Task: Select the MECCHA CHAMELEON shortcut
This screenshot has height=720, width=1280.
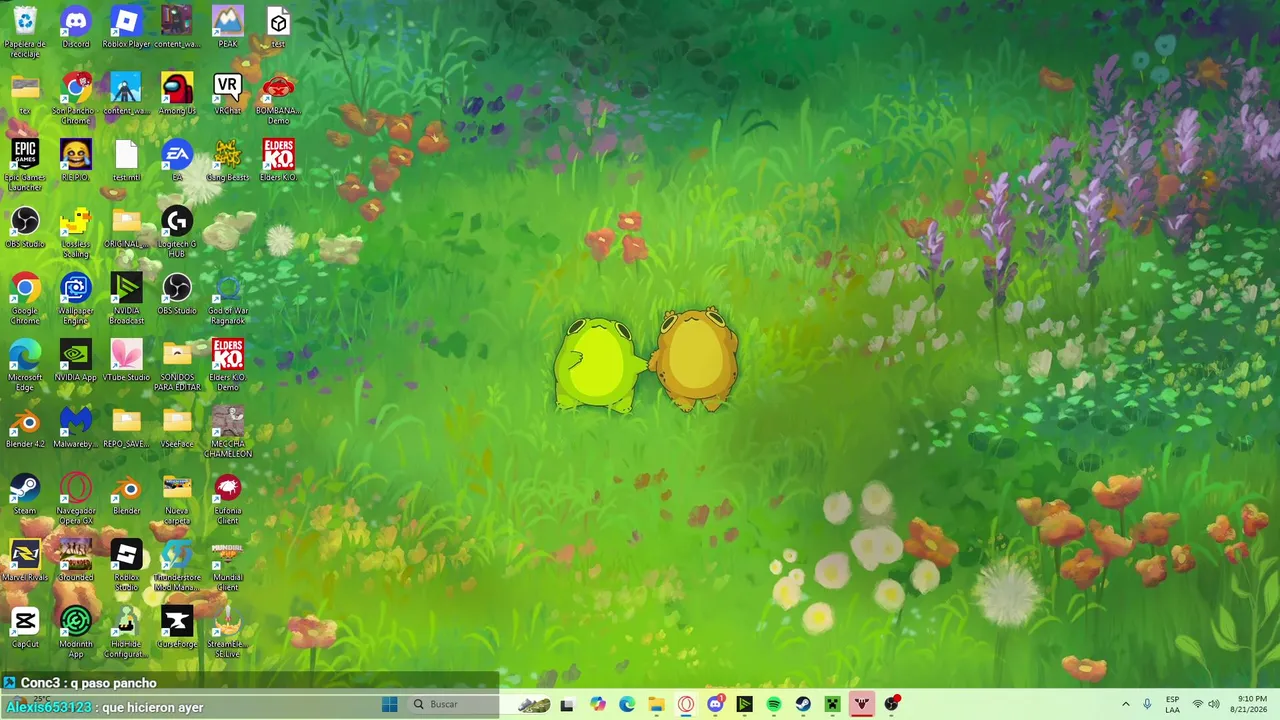Action: tap(228, 433)
